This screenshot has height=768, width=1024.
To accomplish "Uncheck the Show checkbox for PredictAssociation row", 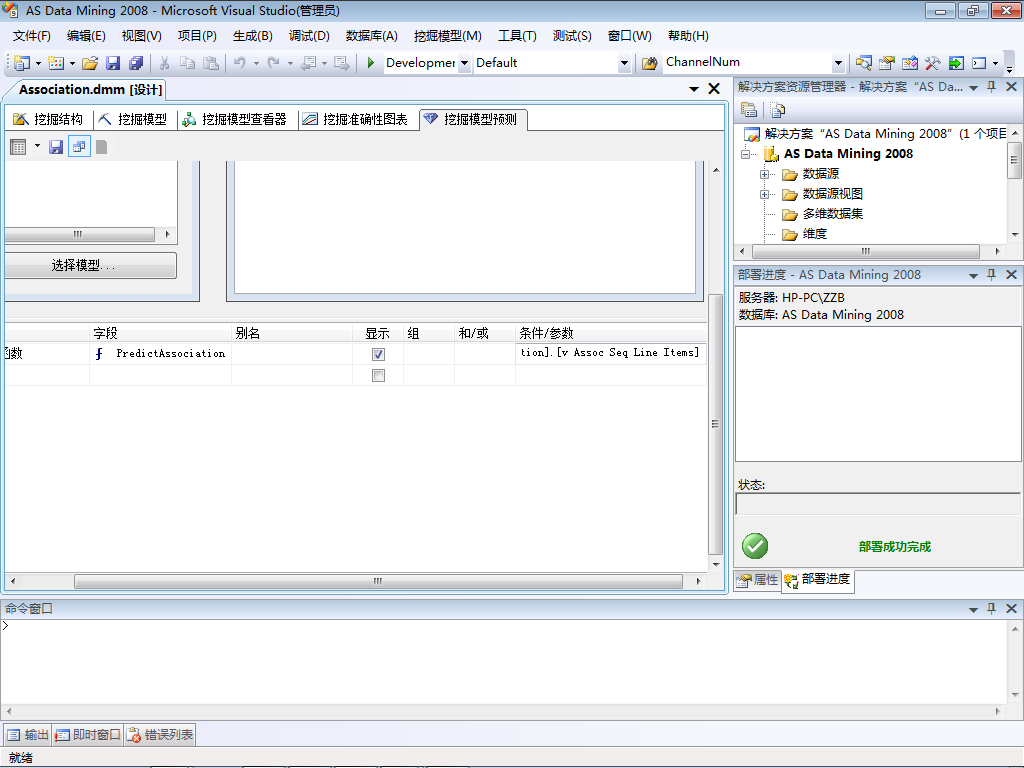I will click(378, 354).
